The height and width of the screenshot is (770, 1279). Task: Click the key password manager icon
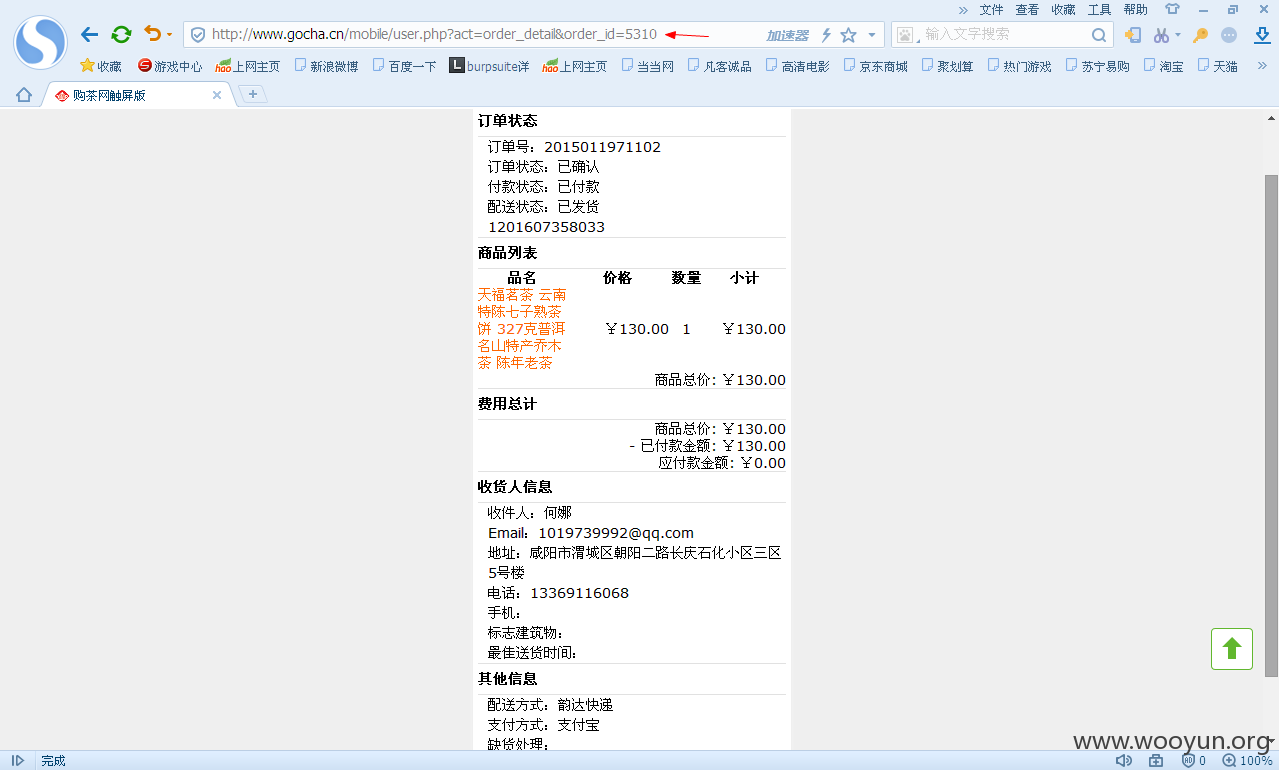point(1200,35)
